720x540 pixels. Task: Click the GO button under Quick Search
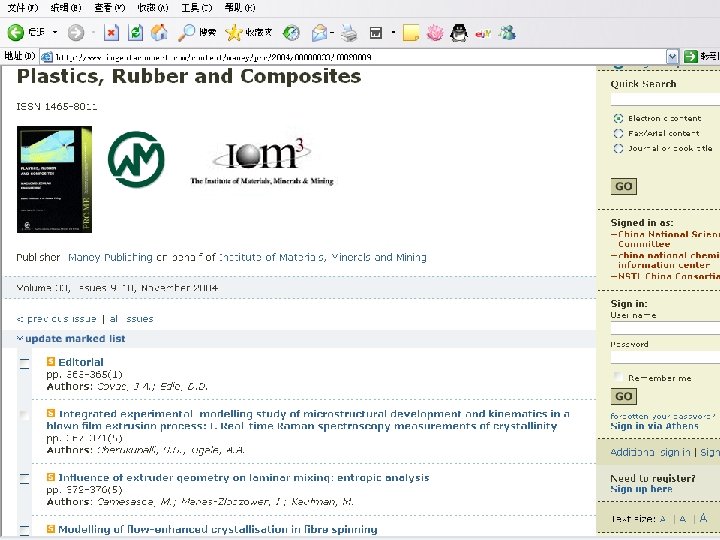624,186
